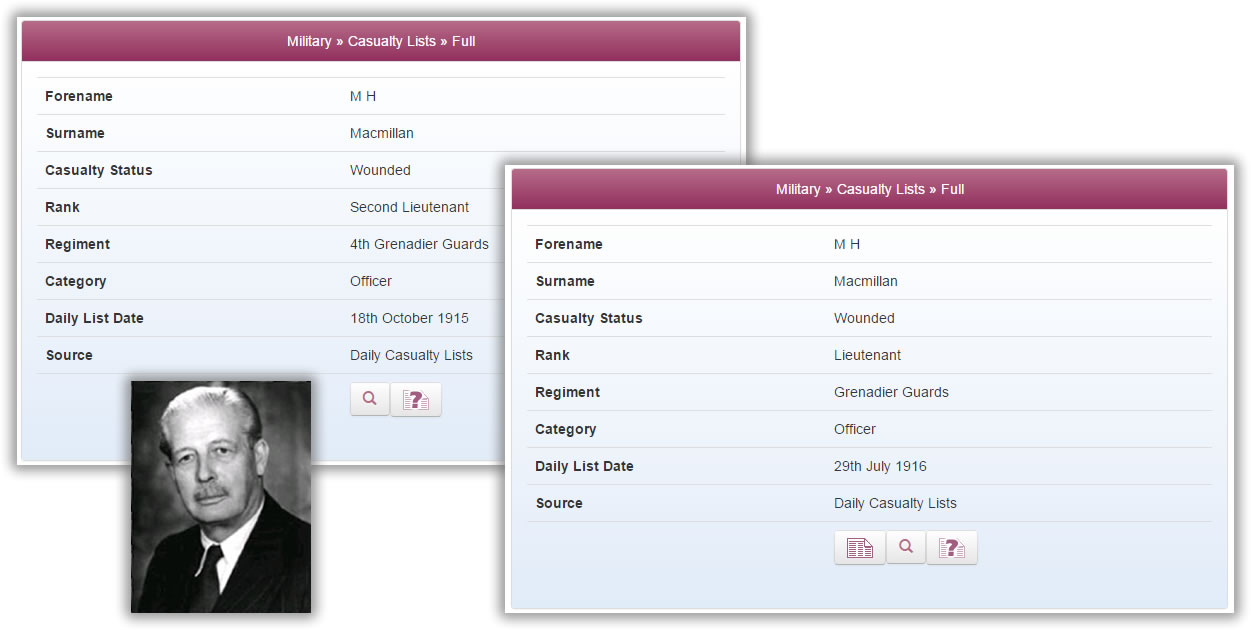The image size is (1251, 630).
Task: Select the 'Military » Casualty Lists » Full' header of the 1915 record
Action: 381,41
